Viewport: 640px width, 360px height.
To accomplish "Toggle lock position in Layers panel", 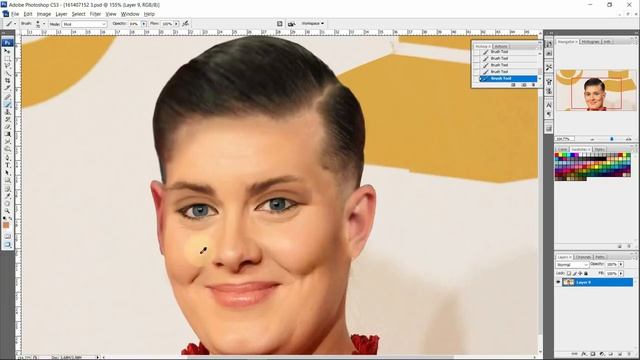I will (580, 273).
